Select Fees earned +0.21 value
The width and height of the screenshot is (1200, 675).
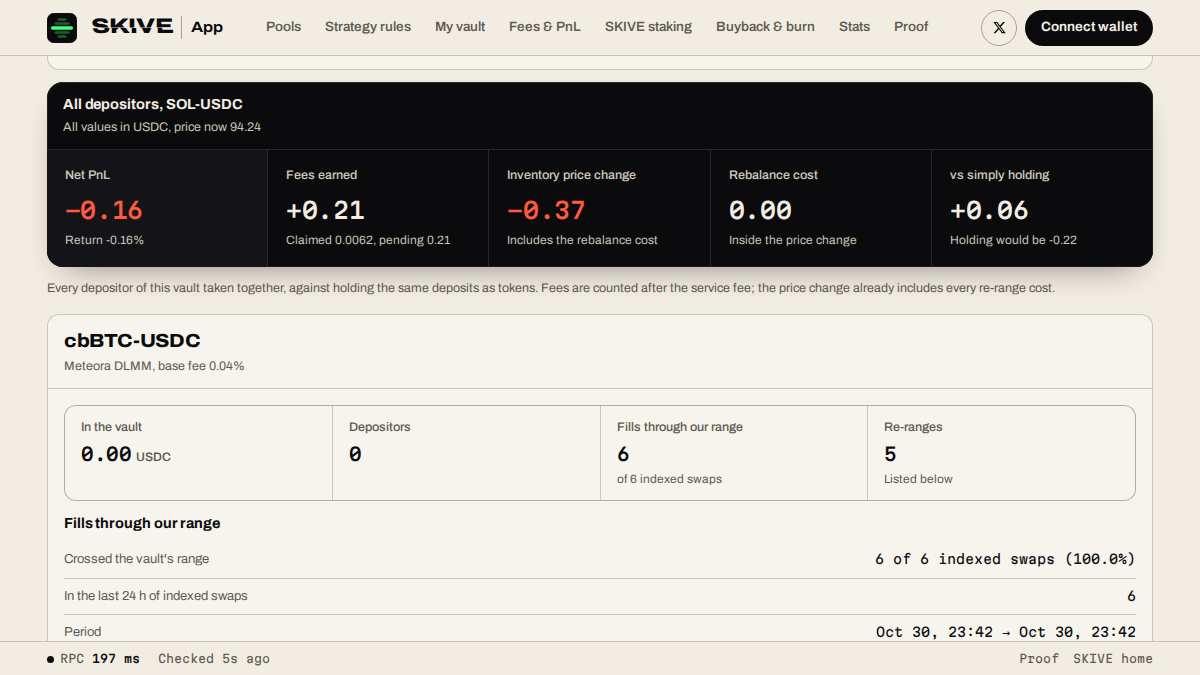325,210
